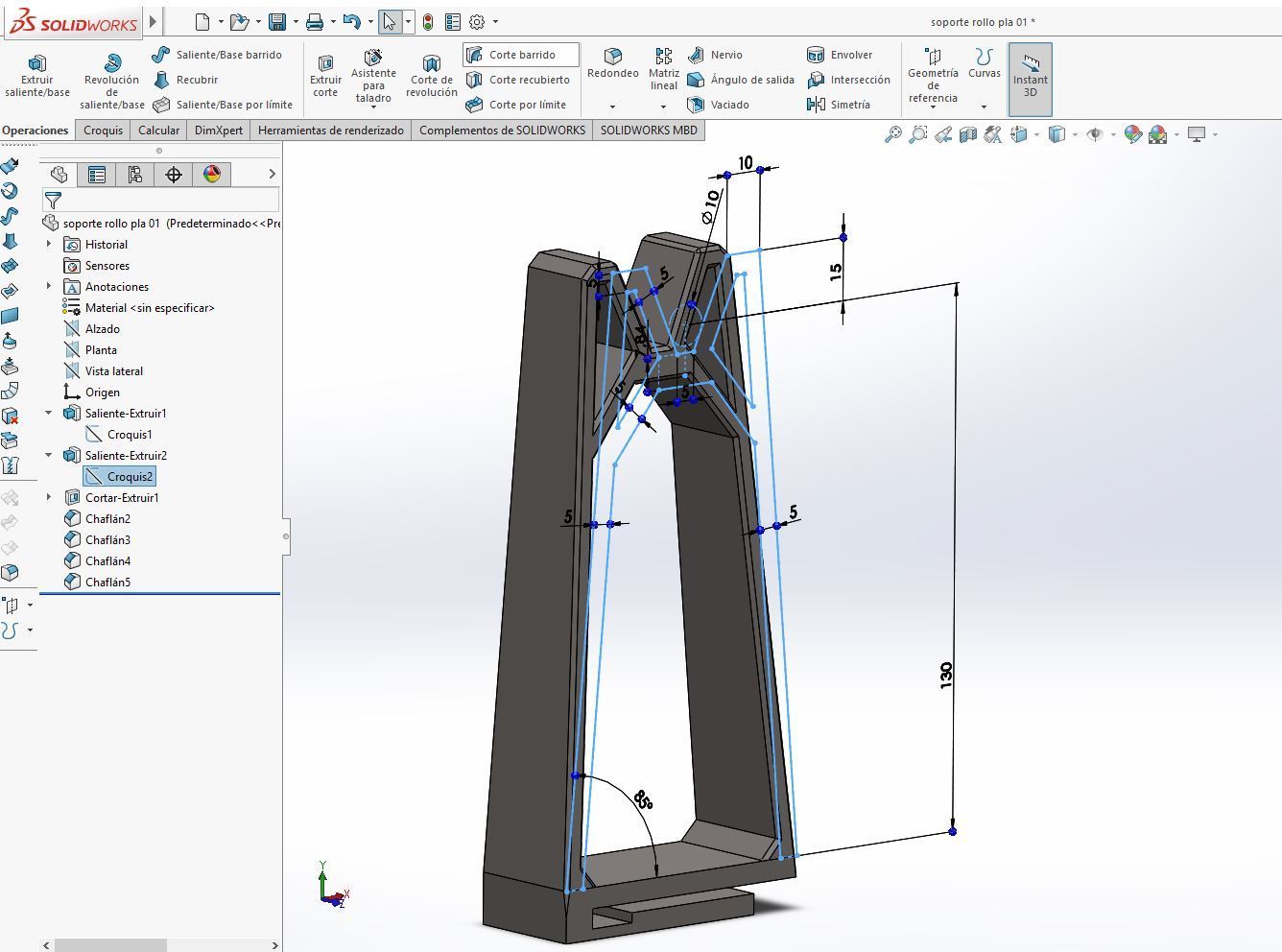Toggle the rebuild traffic light icon
1282x952 pixels.
tap(428, 21)
